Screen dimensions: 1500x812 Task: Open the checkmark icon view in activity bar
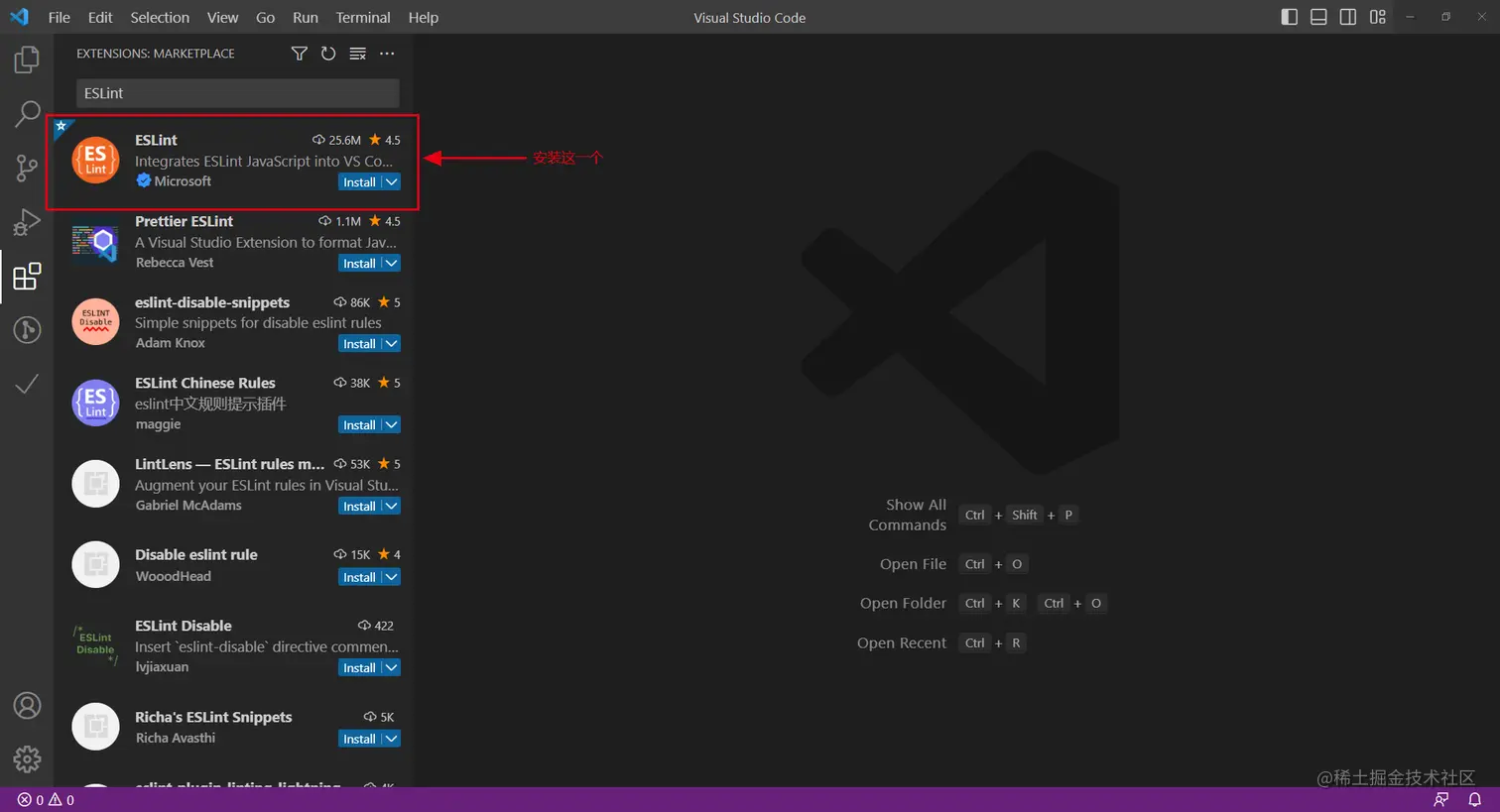point(27,384)
